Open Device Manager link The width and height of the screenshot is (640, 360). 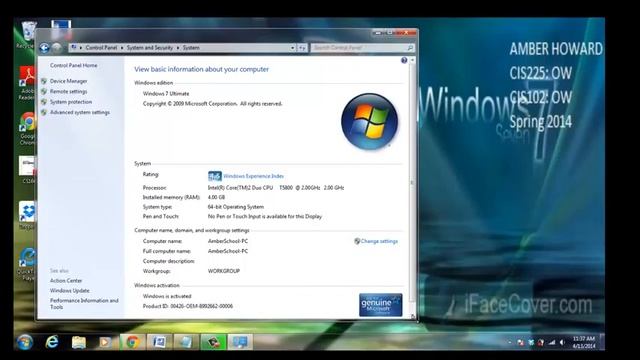coord(68,81)
